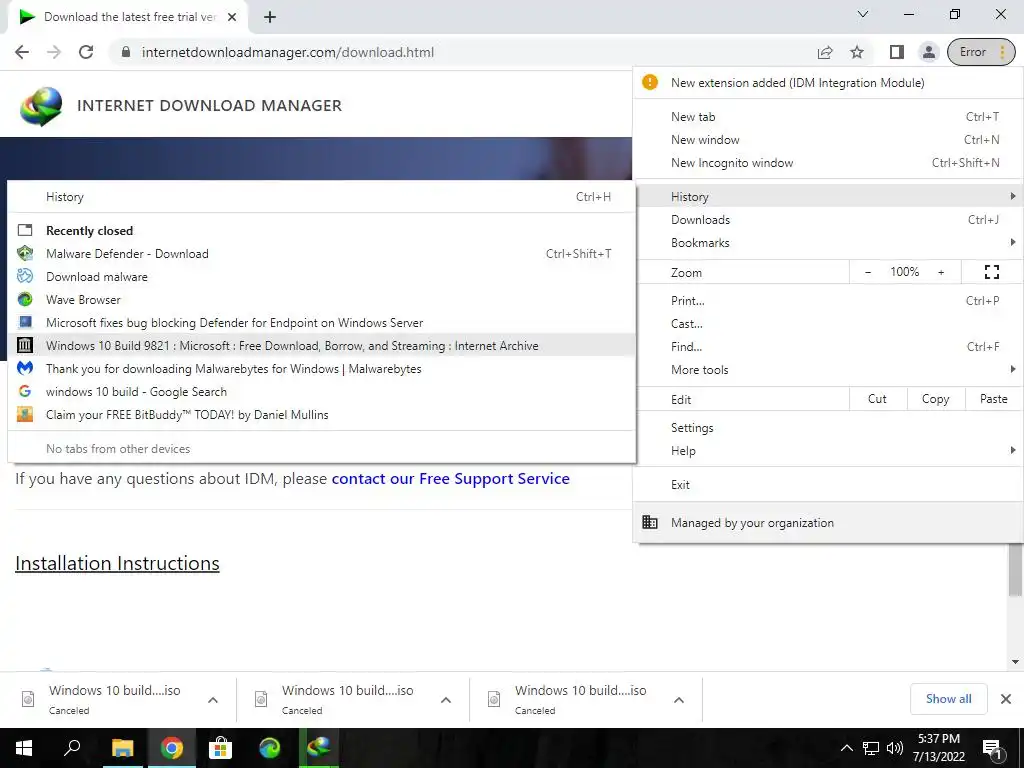Viewport: 1024px width, 768px height.
Task: Expand the History submenu arrow
Action: (x=1012, y=197)
